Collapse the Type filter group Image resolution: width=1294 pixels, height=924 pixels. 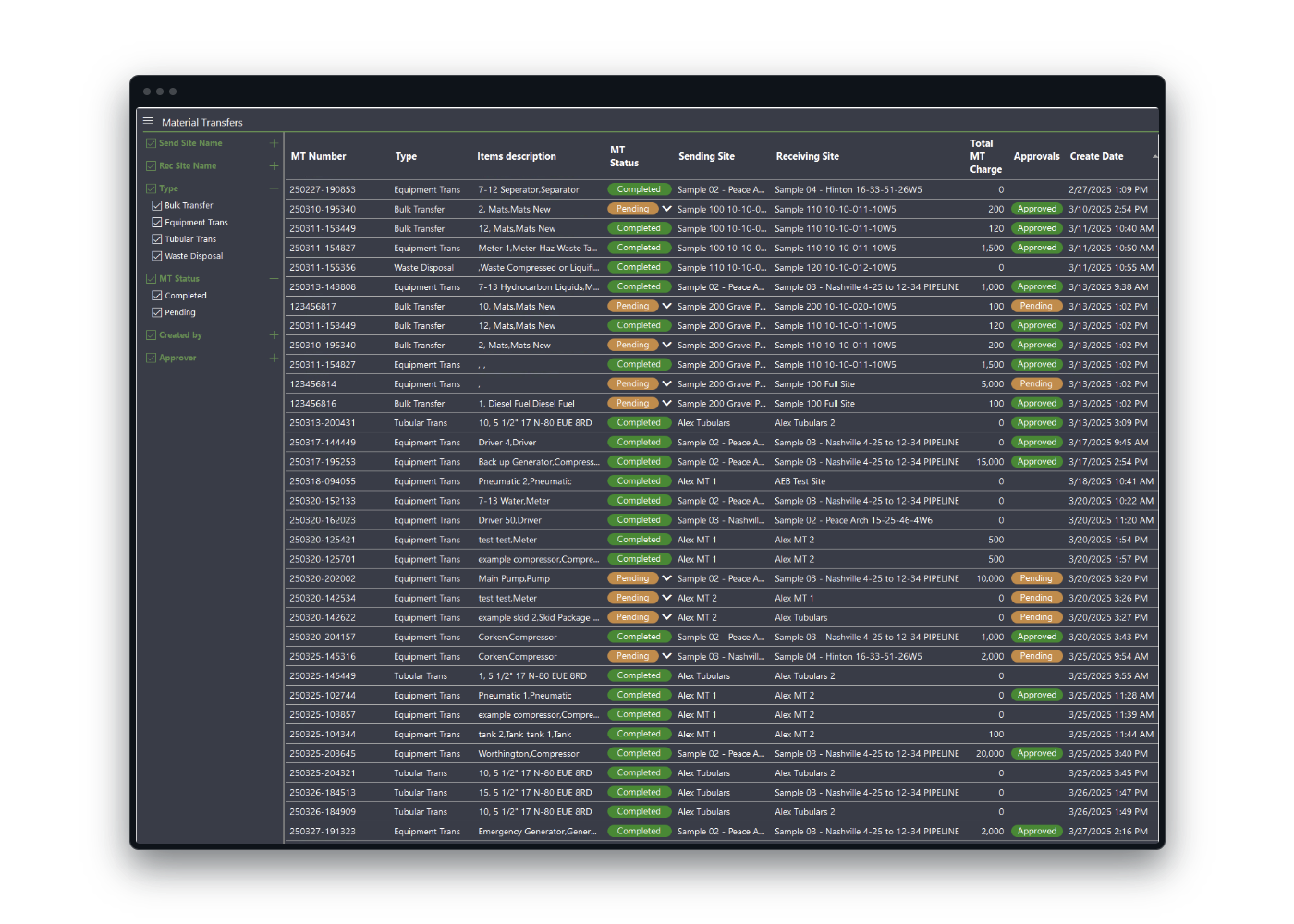pyautogui.click(x=274, y=188)
